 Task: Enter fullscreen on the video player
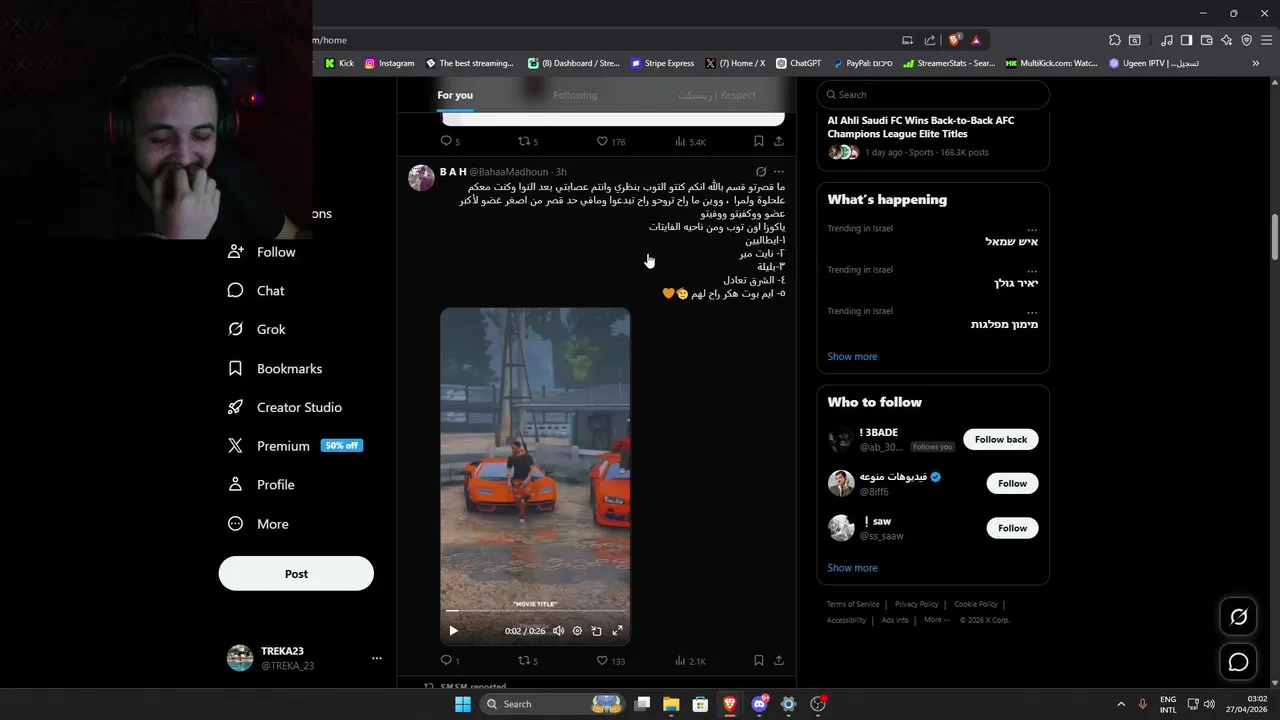click(617, 631)
